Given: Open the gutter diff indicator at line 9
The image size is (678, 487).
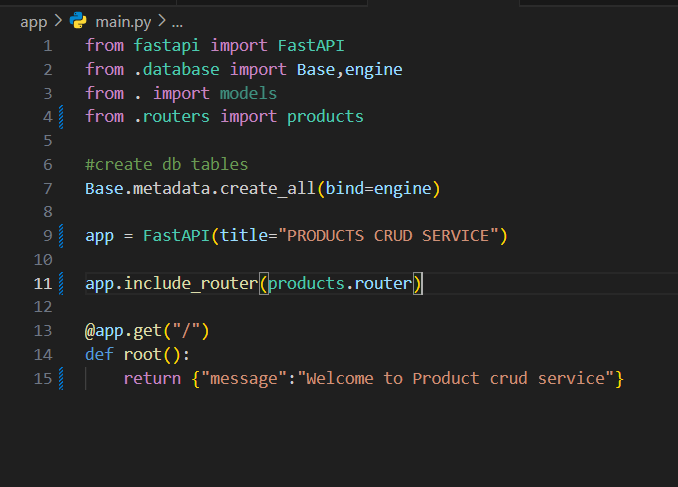Looking at the screenshot, I should [x=62, y=236].
